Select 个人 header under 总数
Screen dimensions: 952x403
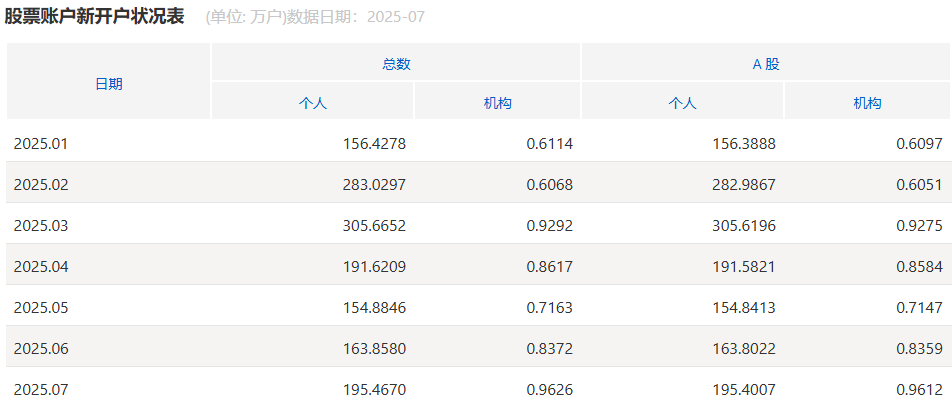coord(313,103)
